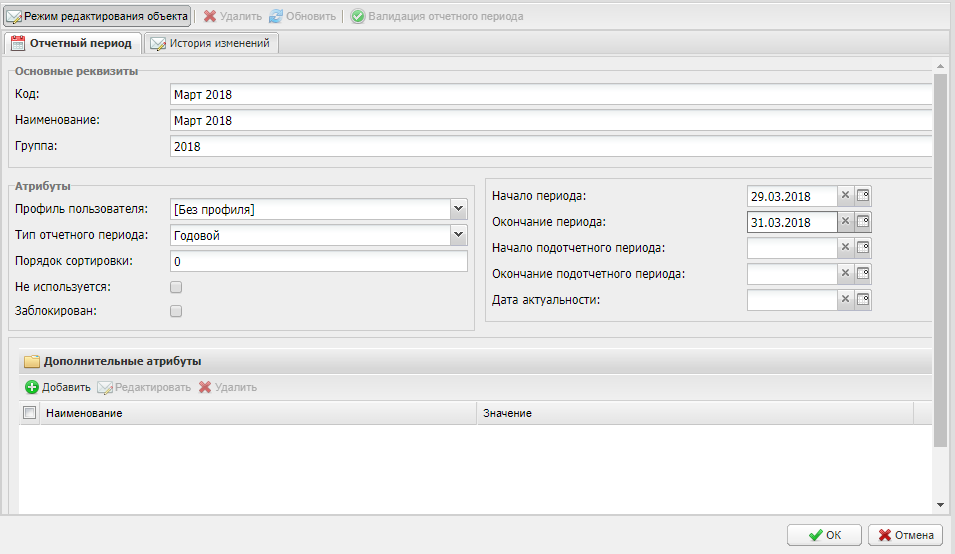Open the Тип отчетного периода dropdown
Viewport: 955px width, 554px height.
(458, 235)
